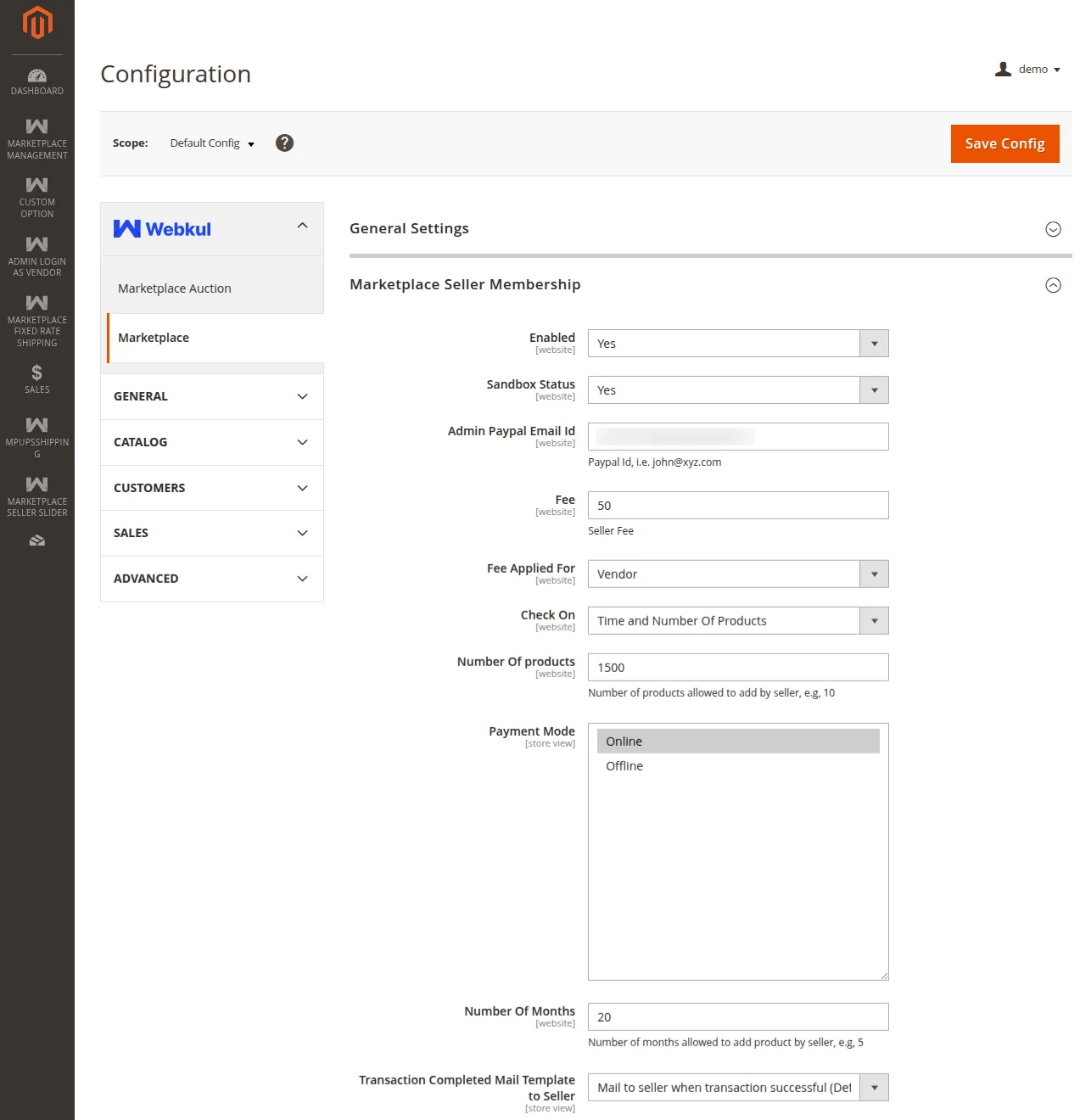Click the Magento logo
The image size is (1080, 1120).
tap(36, 23)
